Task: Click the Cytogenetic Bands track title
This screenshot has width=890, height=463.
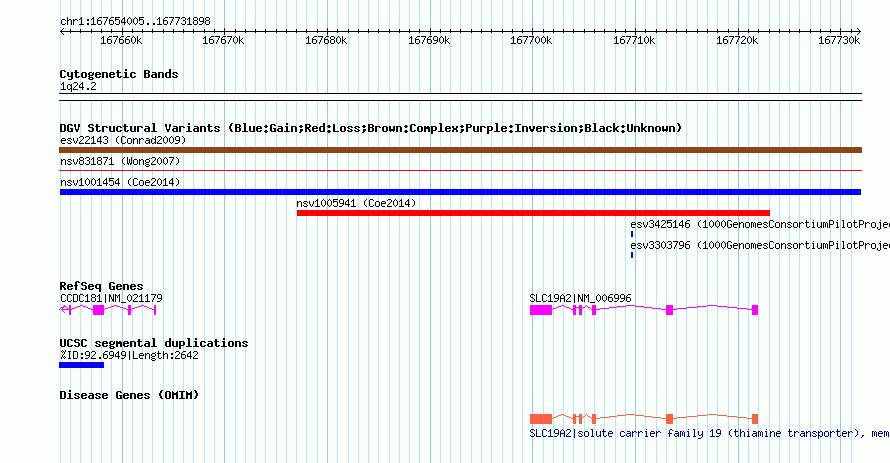Action: pos(119,74)
